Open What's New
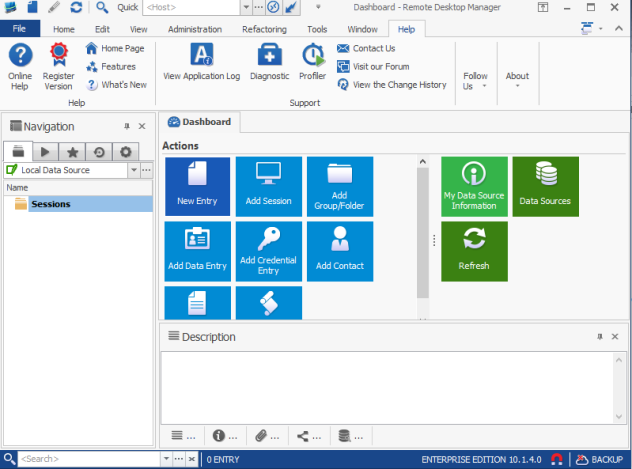This screenshot has width=632, height=469. coord(116,85)
